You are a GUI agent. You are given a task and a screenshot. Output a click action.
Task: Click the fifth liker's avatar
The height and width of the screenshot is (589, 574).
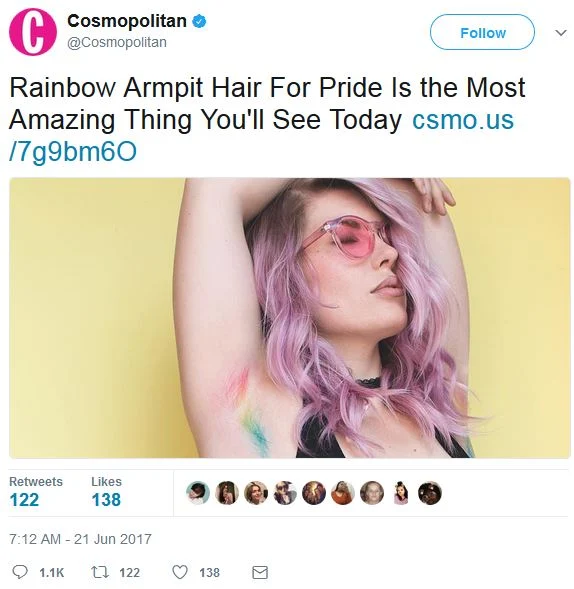[314, 493]
